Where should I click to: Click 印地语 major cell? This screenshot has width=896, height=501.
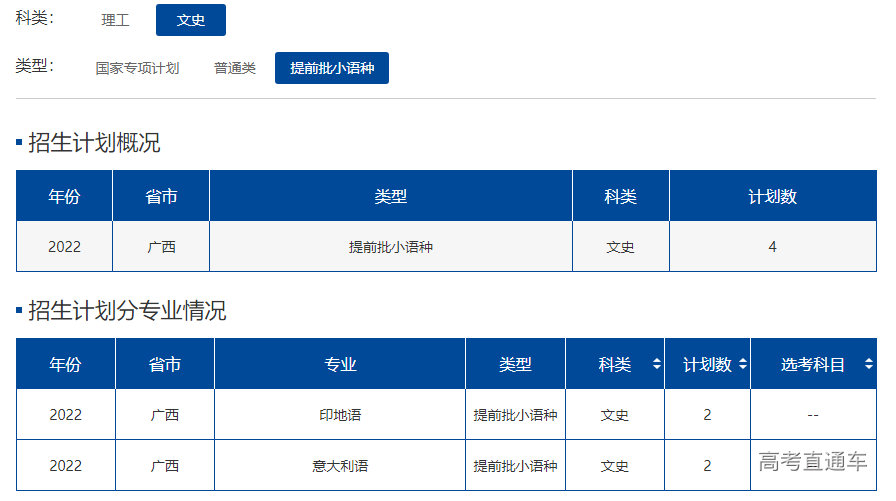coord(340,415)
